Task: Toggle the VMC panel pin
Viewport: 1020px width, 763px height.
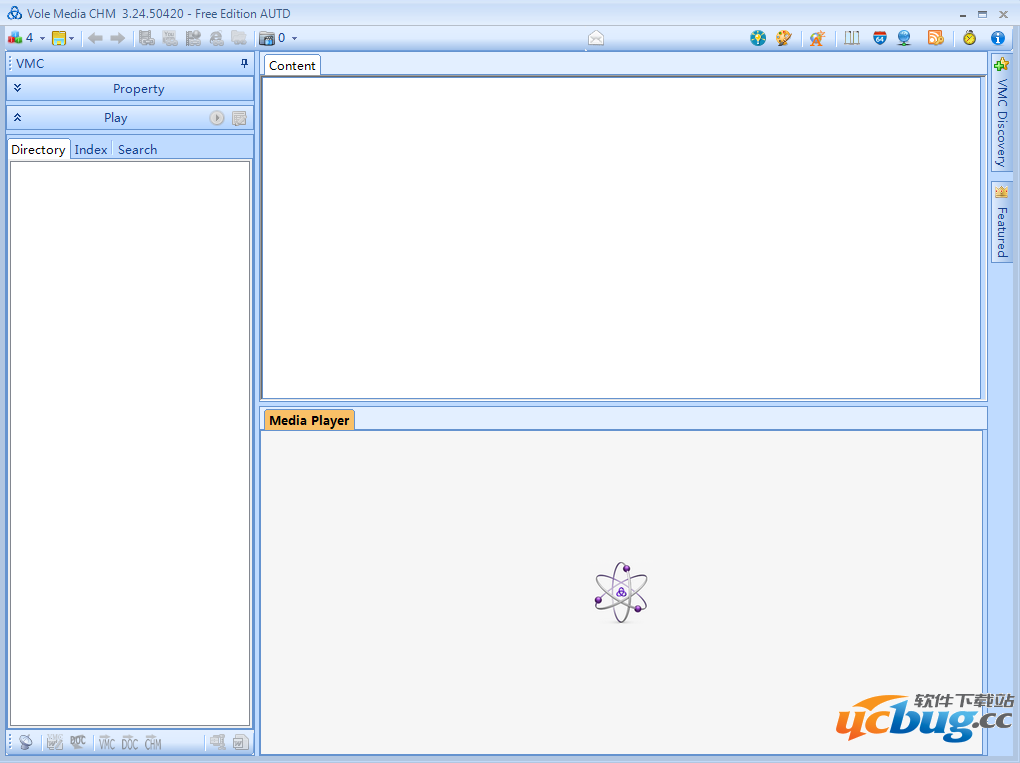Action: pyautogui.click(x=244, y=63)
